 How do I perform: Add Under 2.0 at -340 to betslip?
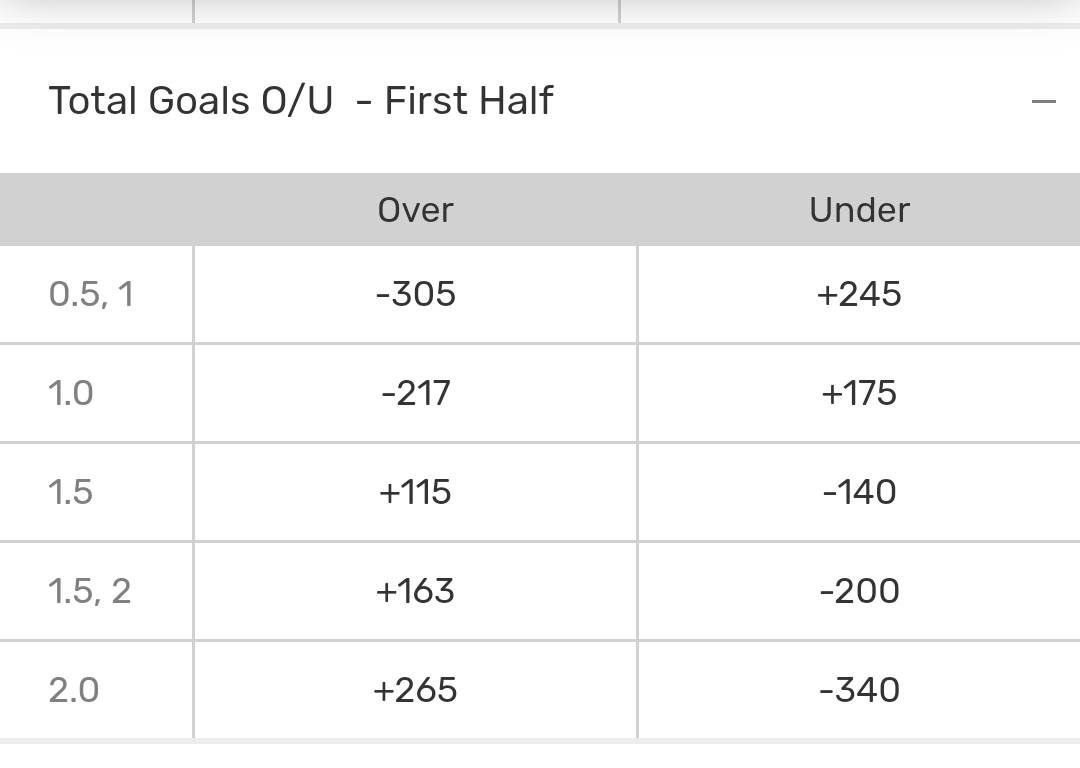(x=859, y=690)
